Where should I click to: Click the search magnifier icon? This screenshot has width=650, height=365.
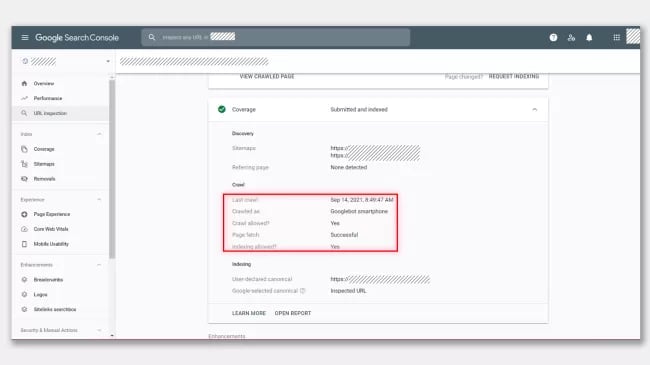point(152,37)
